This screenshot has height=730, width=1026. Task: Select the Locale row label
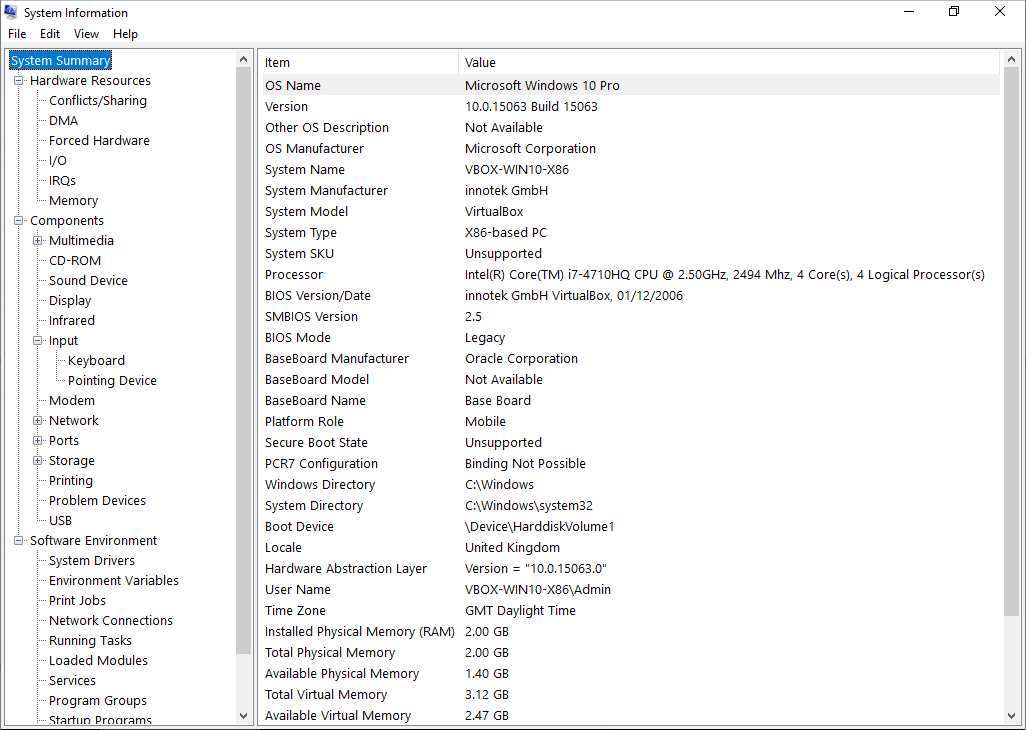click(283, 548)
